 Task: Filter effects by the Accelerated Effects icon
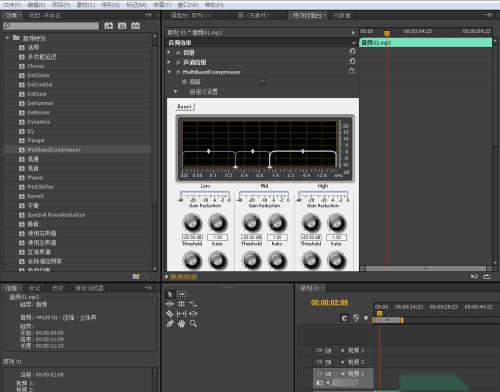108,26
